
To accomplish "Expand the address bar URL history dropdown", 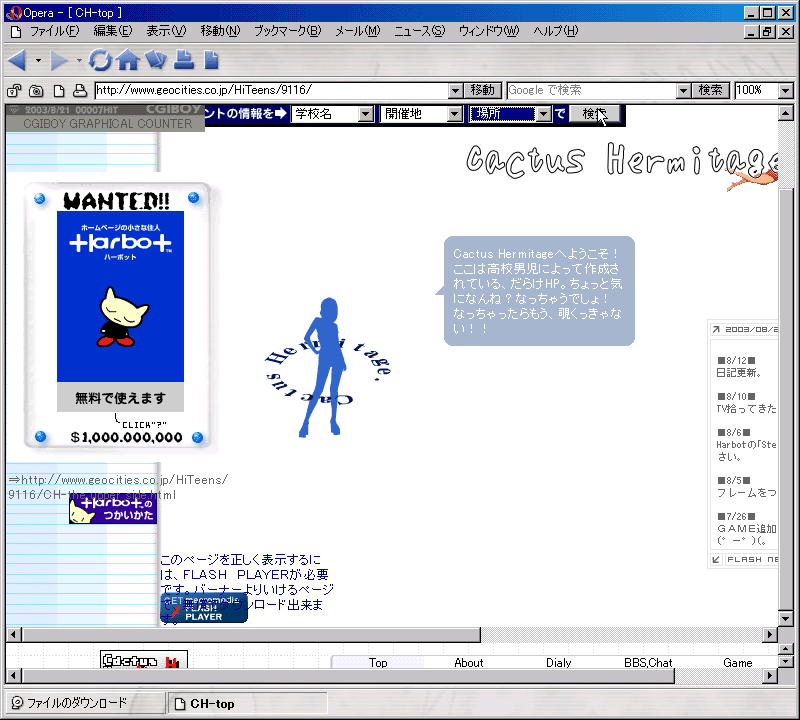I will coord(456,91).
